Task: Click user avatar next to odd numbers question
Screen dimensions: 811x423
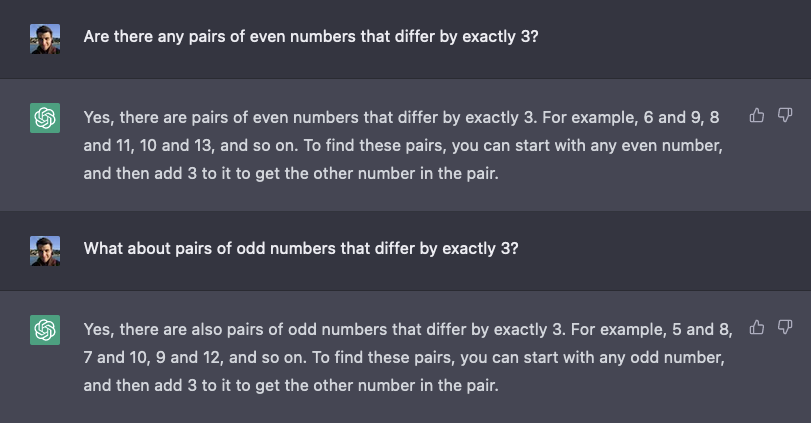Action: [45, 250]
